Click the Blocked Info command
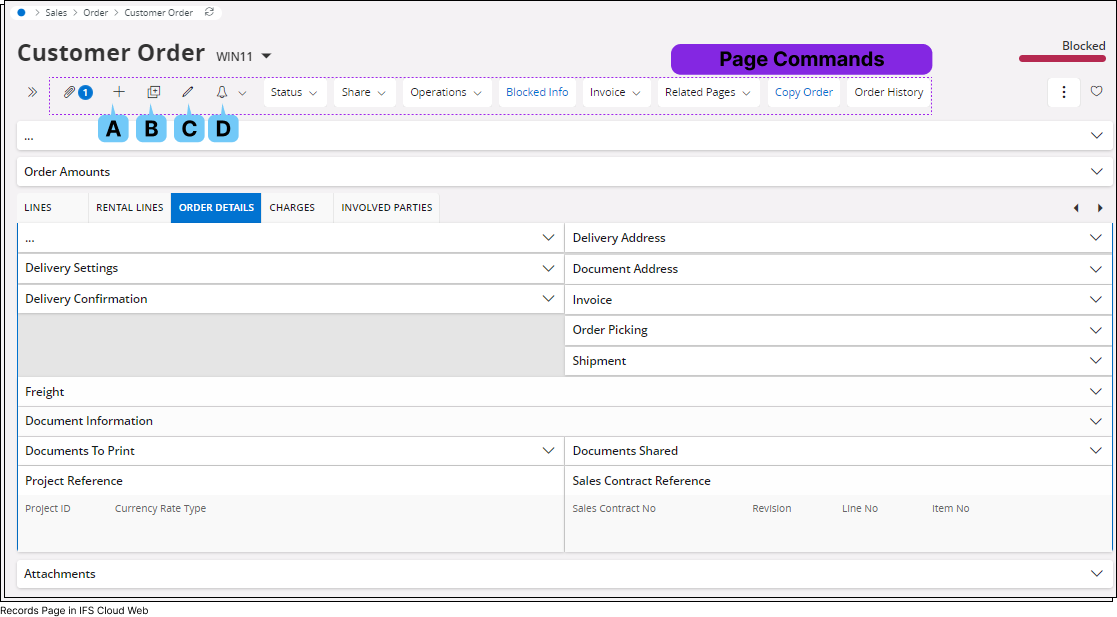1117x617 pixels. click(x=537, y=92)
